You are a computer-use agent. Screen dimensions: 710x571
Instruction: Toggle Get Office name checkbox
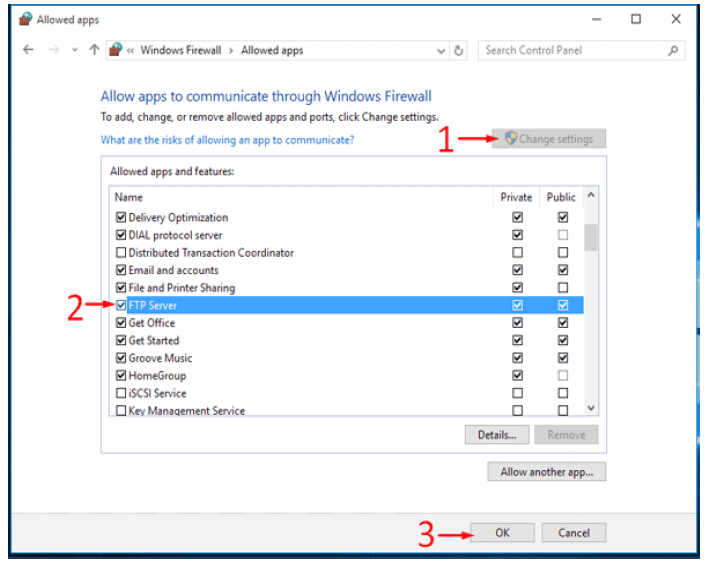pos(121,322)
